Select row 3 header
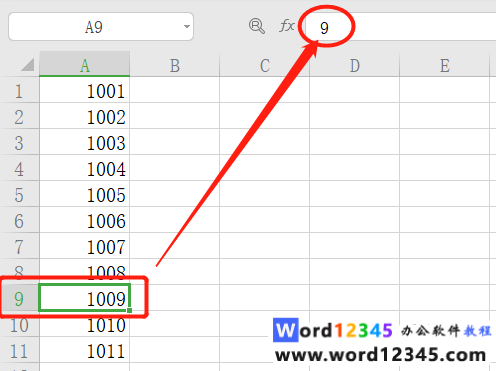 19,142
